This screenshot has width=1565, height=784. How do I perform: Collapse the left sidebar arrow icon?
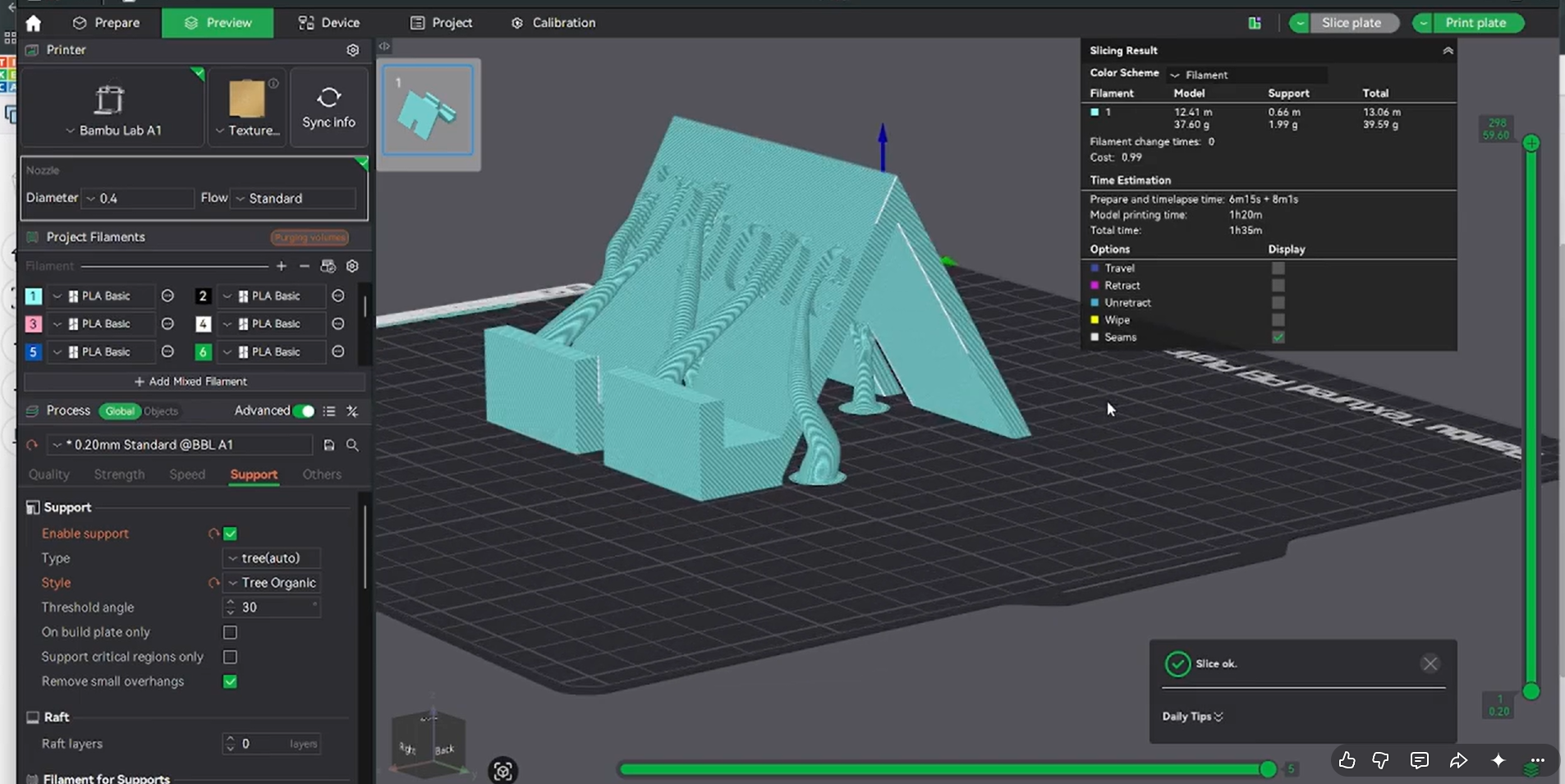384,47
